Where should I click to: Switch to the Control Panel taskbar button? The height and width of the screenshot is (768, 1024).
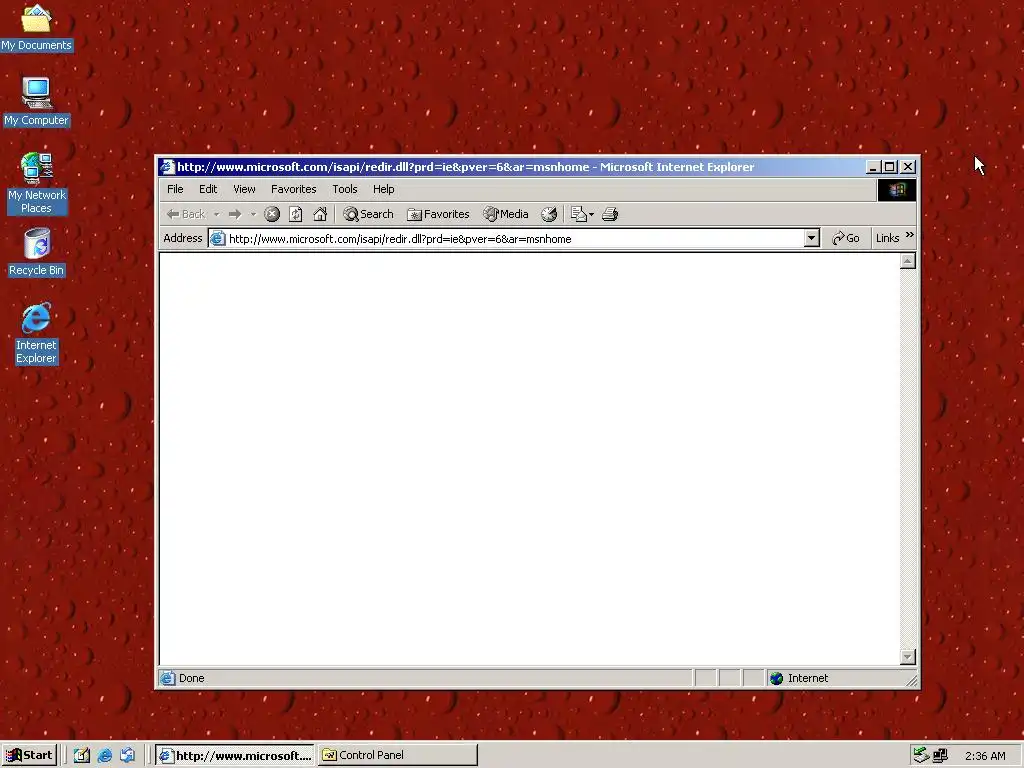coord(398,756)
